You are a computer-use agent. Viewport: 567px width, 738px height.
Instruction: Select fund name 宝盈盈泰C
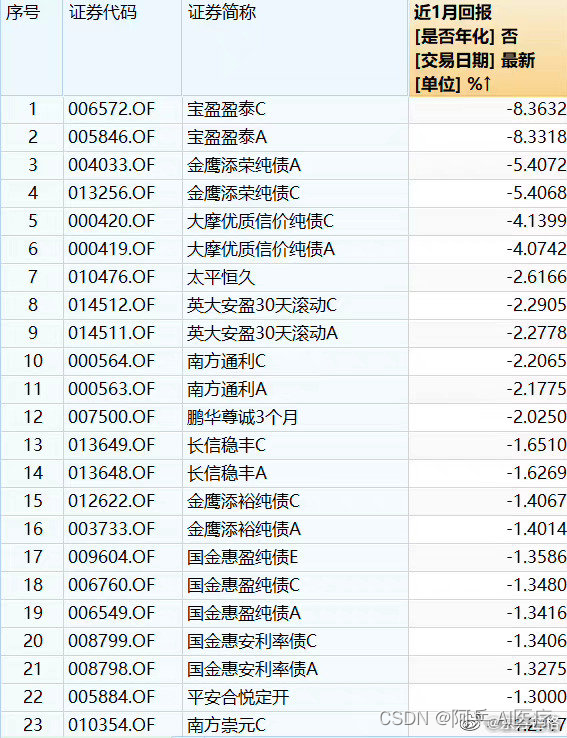coord(226,109)
